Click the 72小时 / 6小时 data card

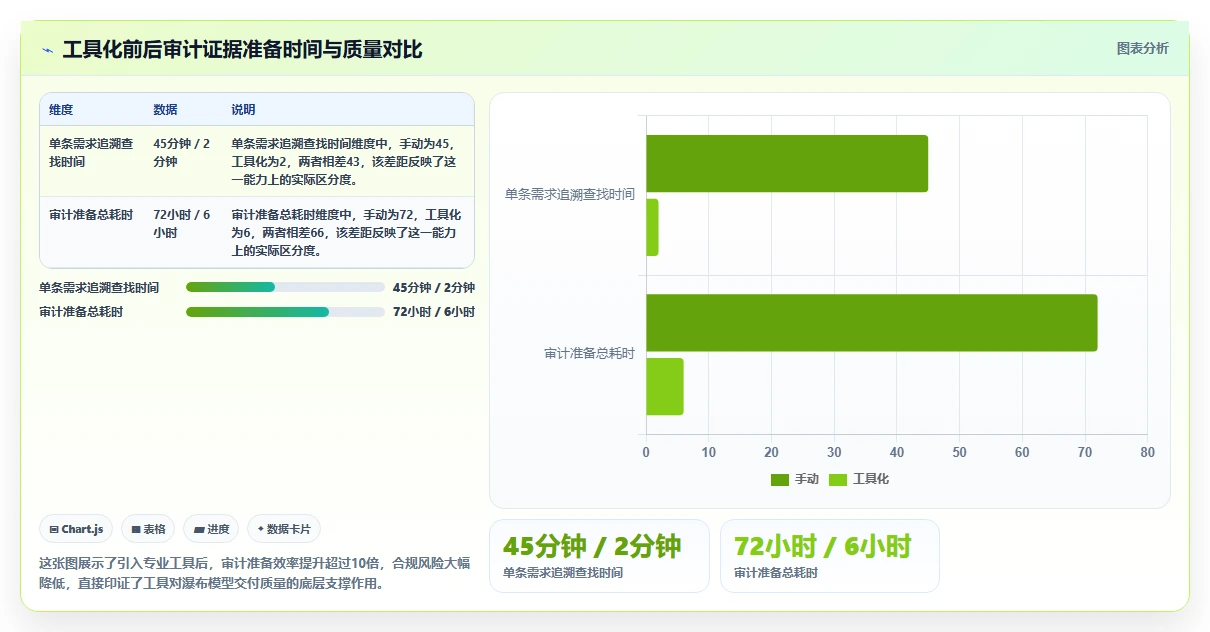(830, 556)
